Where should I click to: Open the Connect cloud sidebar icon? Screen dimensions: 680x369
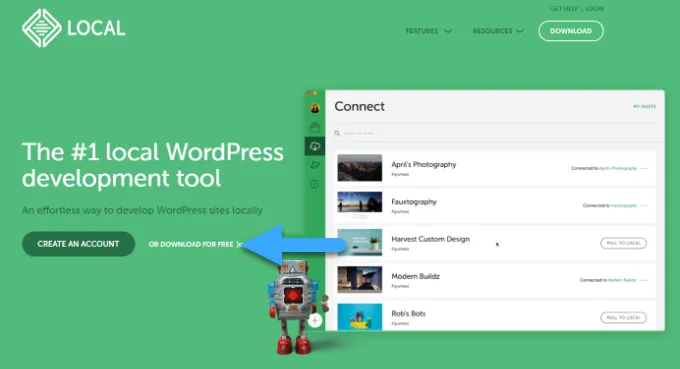(315, 146)
